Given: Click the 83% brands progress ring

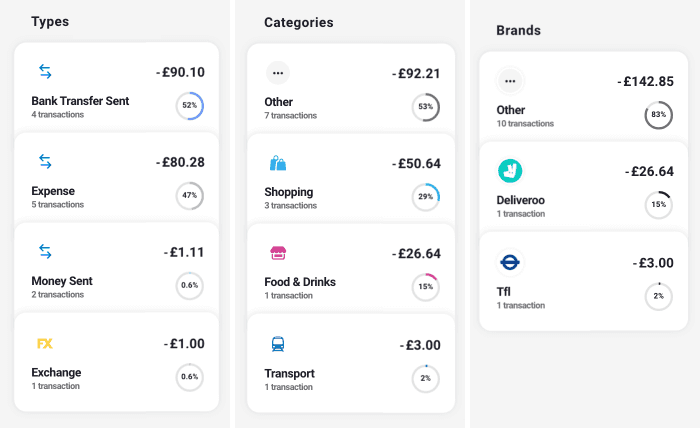Looking at the screenshot, I should pos(658,115).
